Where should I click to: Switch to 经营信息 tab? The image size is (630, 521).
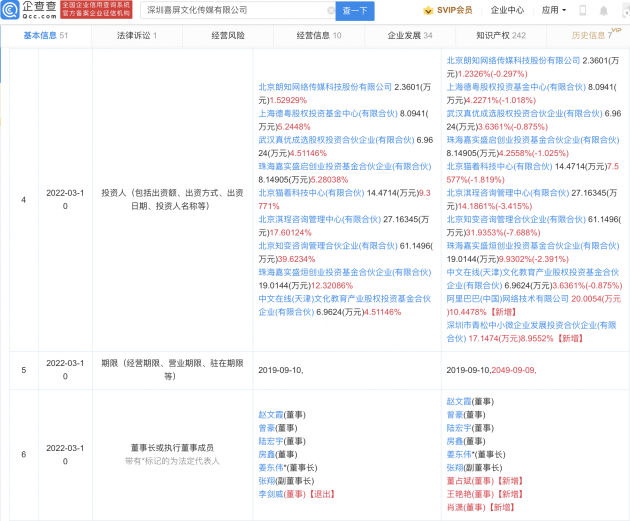click(319, 35)
